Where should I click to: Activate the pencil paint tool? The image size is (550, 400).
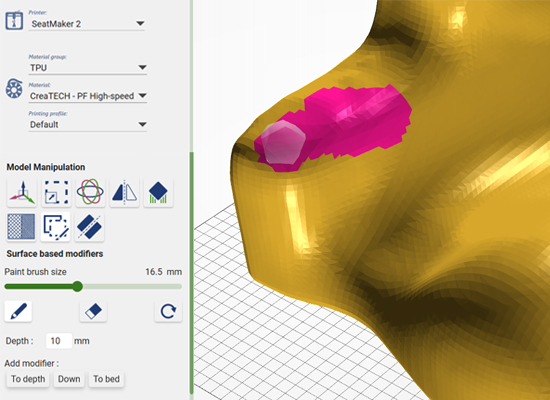coord(18,311)
